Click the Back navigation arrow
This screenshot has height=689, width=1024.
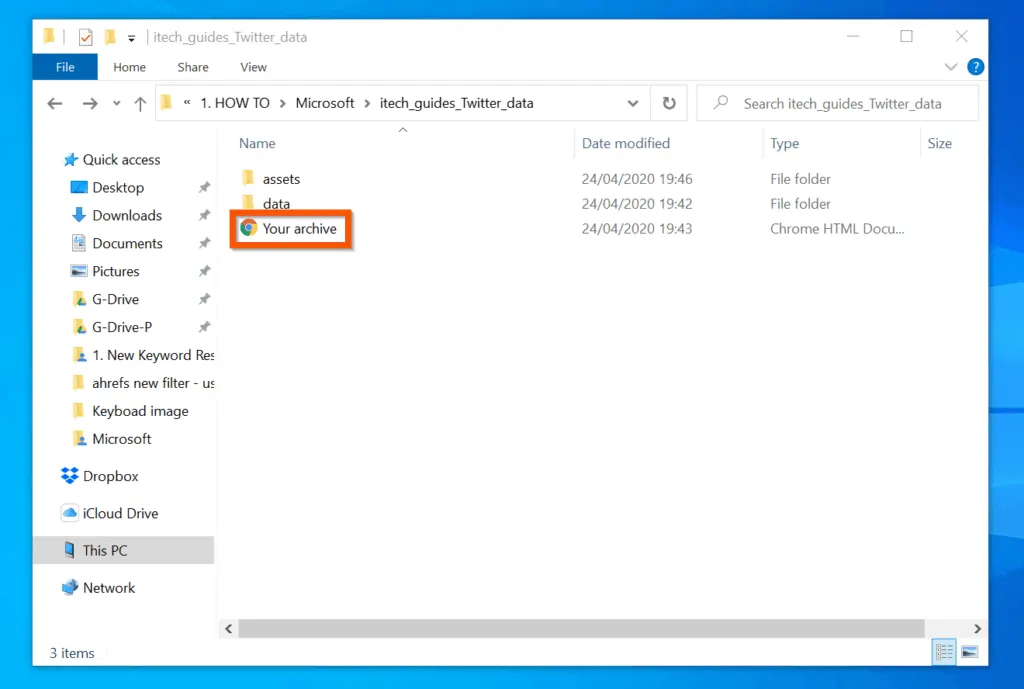tap(55, 103)
